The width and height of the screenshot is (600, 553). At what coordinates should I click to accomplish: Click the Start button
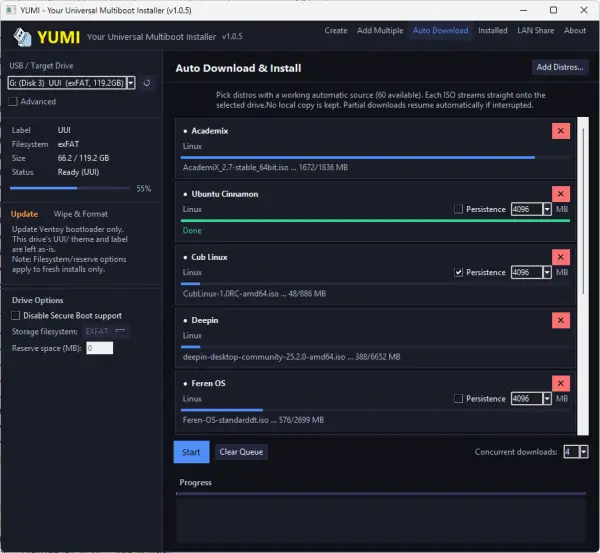click(191, 452)
